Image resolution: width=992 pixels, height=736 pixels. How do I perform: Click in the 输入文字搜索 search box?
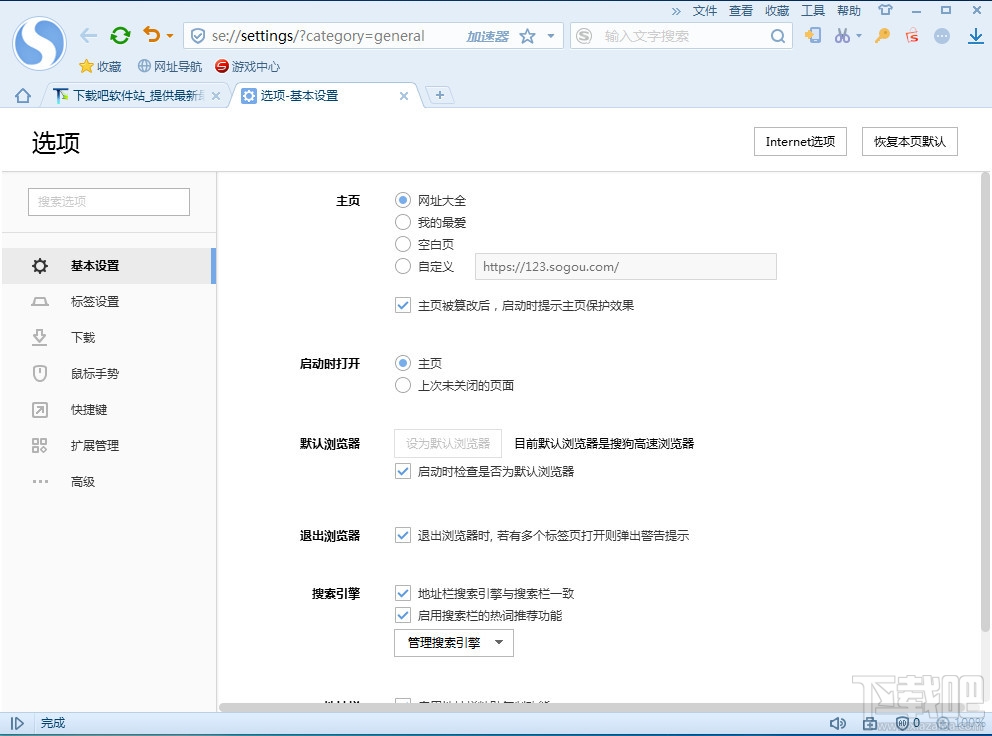(680, 36)
